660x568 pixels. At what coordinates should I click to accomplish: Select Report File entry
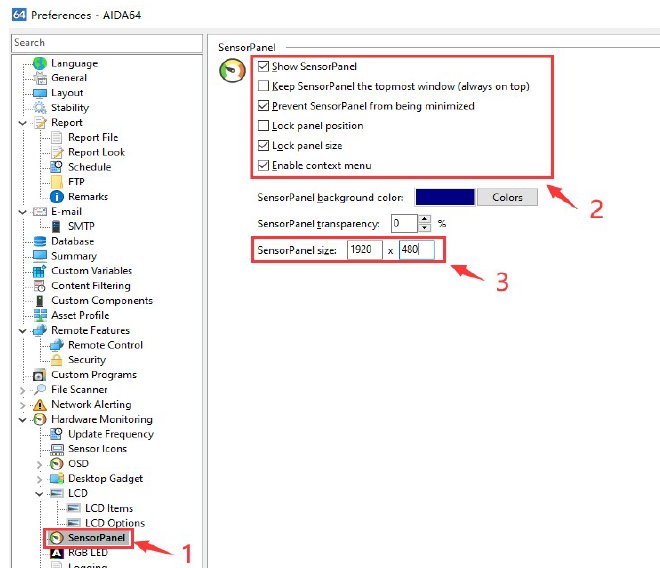pos(93,137)
